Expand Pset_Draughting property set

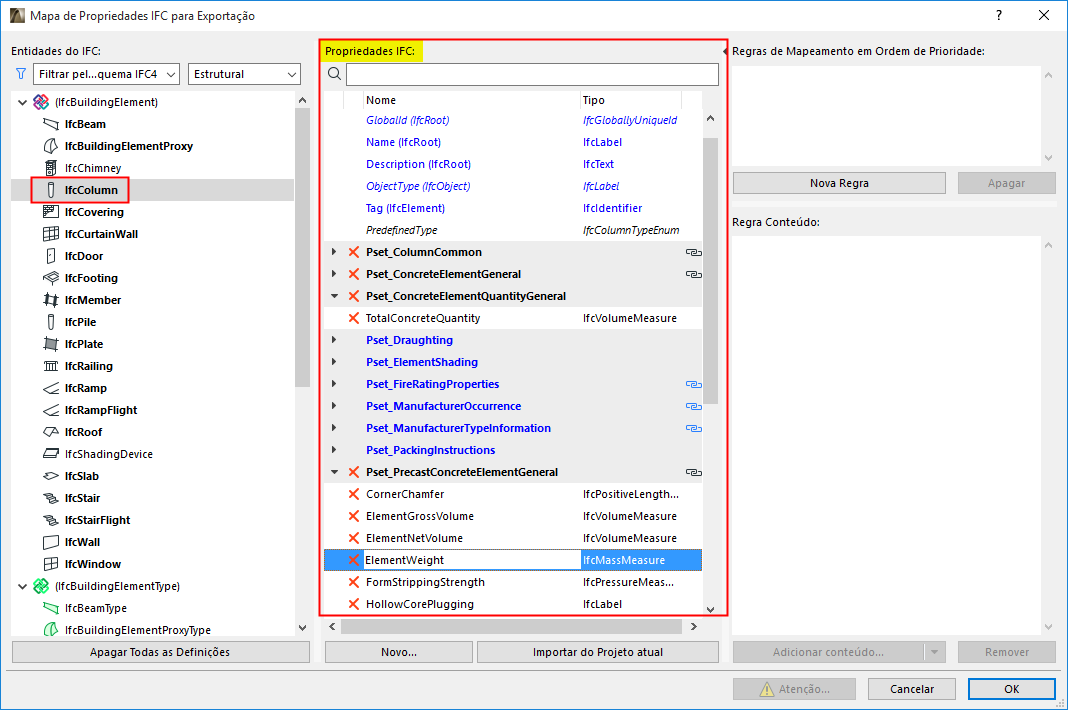pos(334,340)
